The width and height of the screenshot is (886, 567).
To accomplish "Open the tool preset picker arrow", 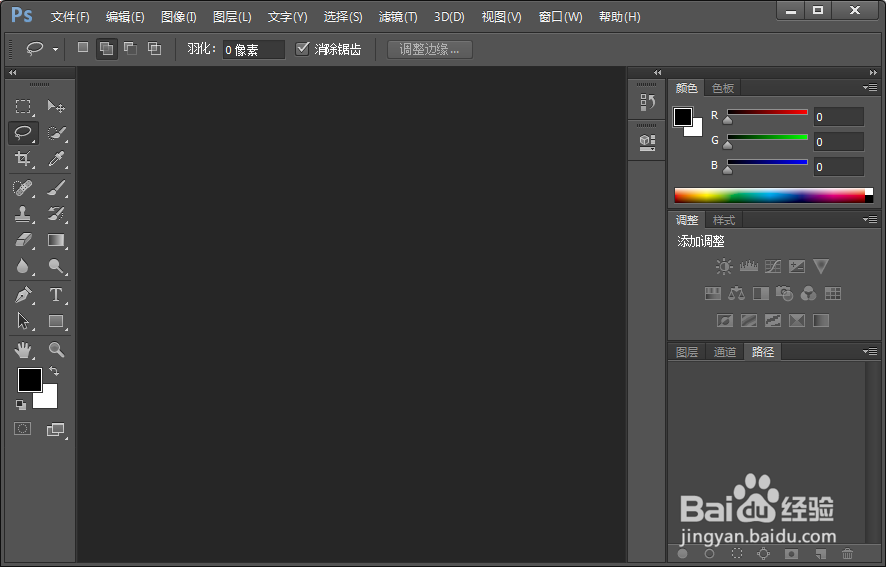I will pyautogui.click(x=55, y=49).
